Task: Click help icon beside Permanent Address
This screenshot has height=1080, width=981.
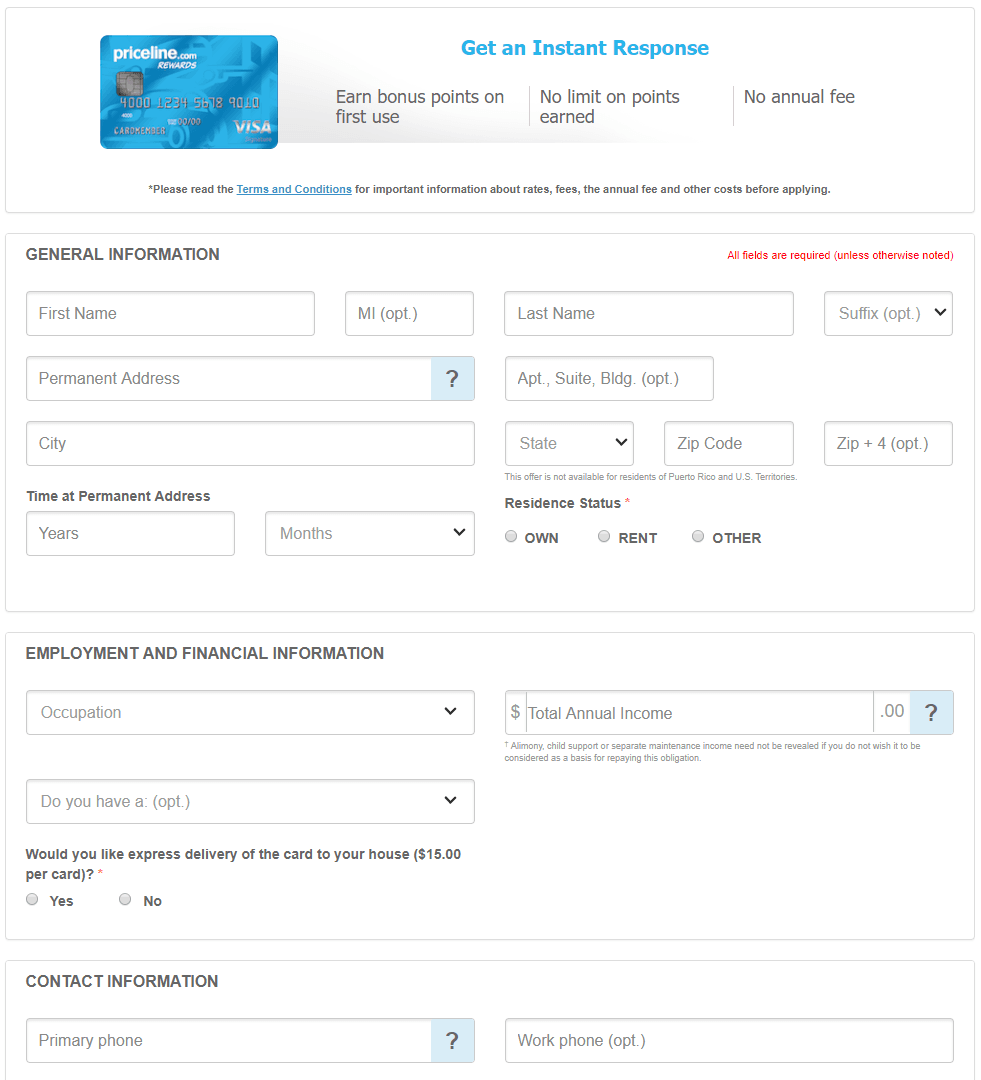Action: pyautogui.click(x=452, y=379)
